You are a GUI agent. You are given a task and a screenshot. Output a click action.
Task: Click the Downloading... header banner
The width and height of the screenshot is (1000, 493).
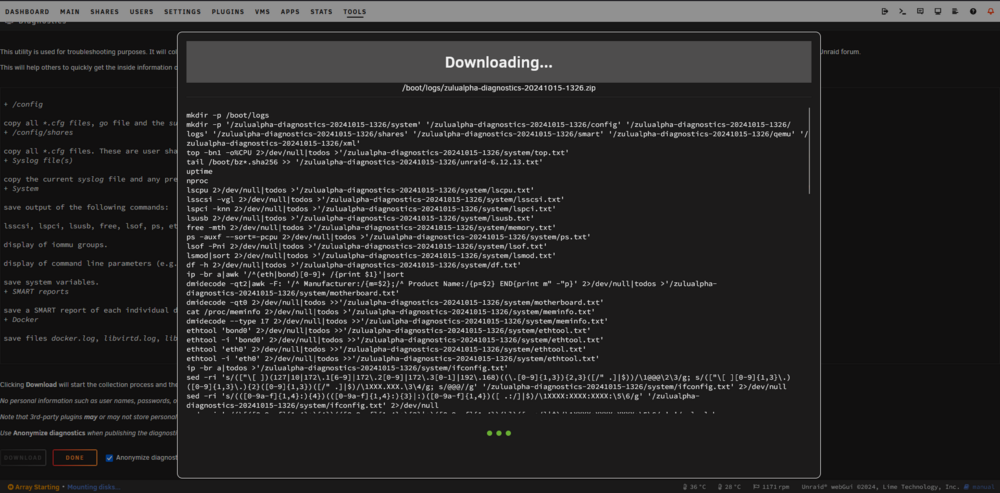point(498,63)
